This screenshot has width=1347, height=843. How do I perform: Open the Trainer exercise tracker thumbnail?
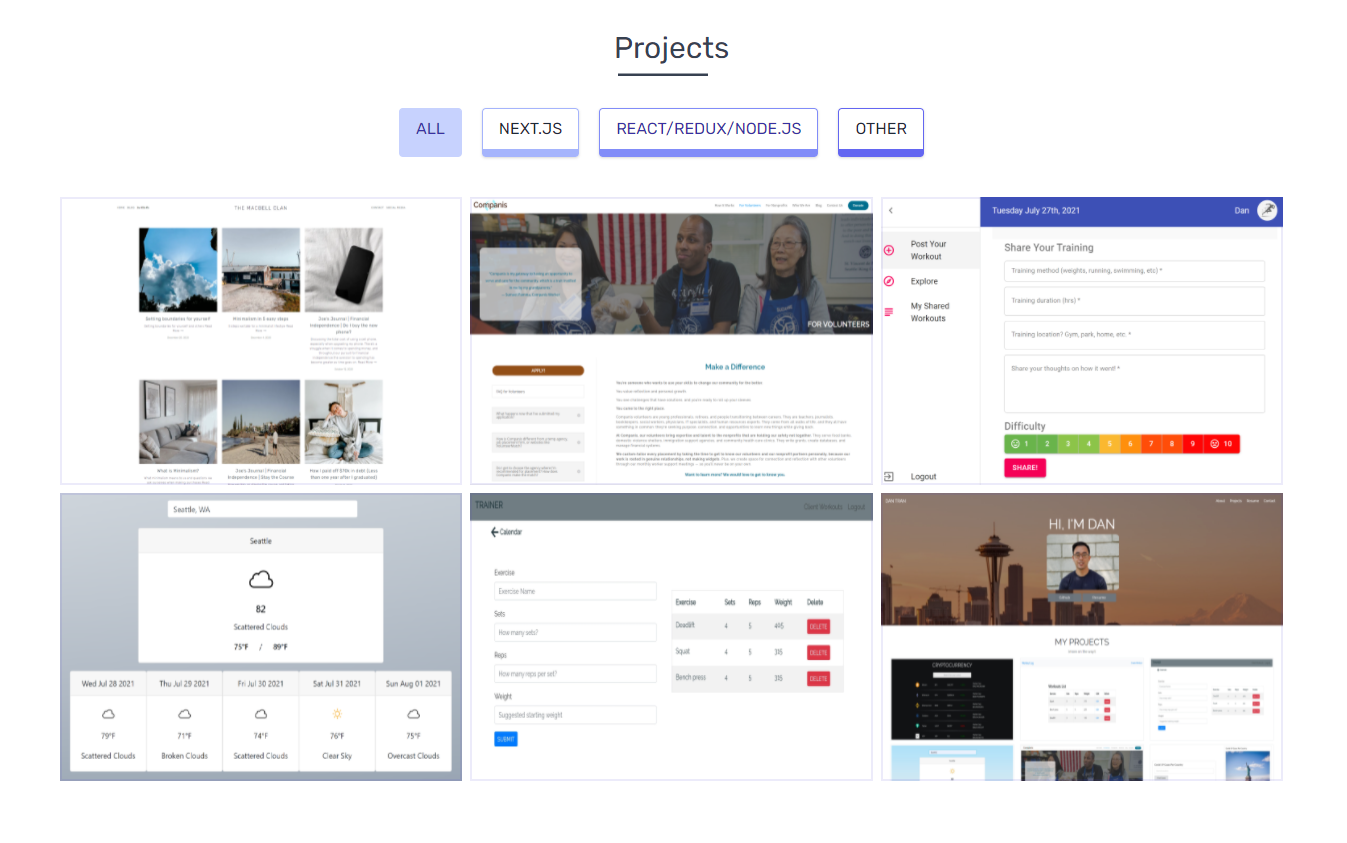pos(671,636)
